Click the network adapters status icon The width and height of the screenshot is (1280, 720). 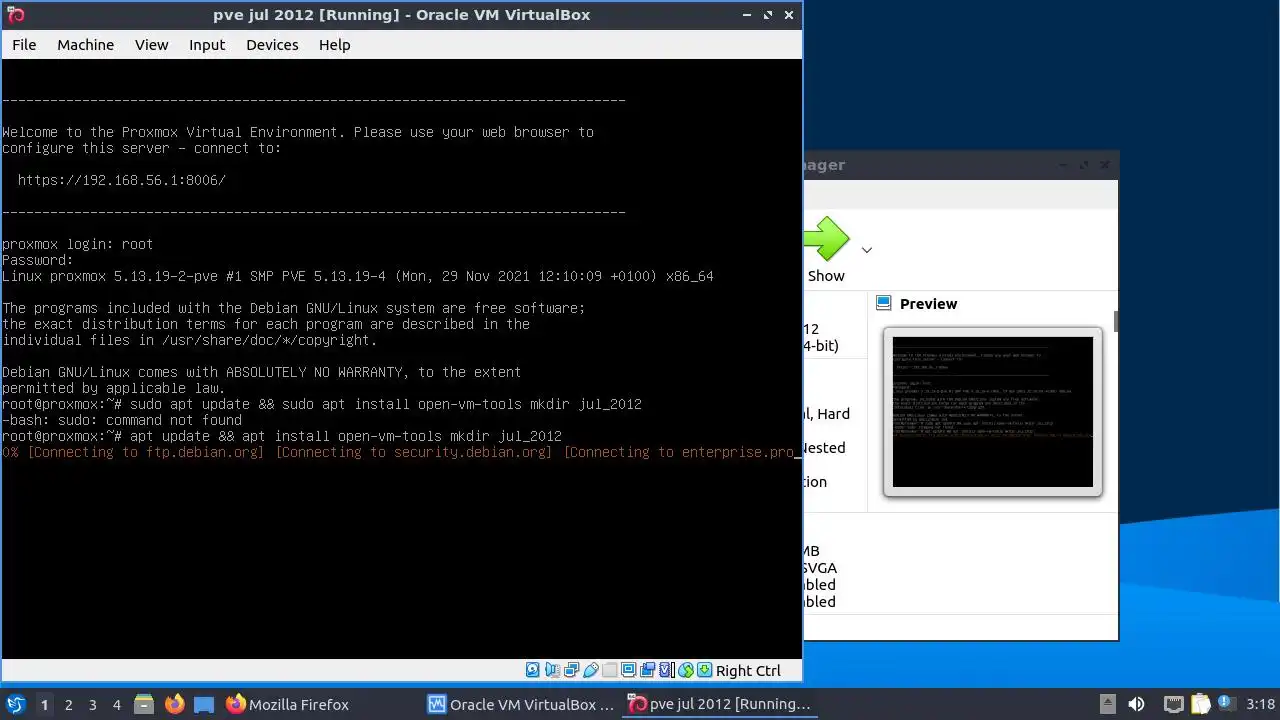[x=571, y=670]
